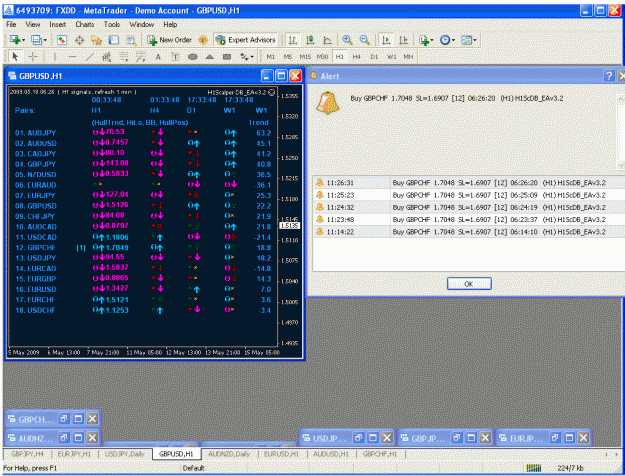Click the New Order button
625x476 pixels.
(170, 40)
